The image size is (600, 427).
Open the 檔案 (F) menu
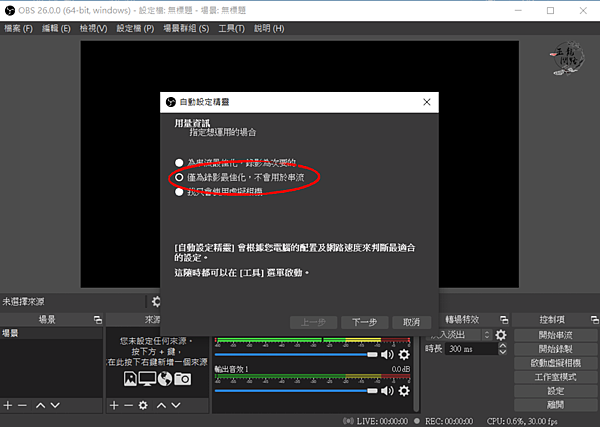point(18,28)
